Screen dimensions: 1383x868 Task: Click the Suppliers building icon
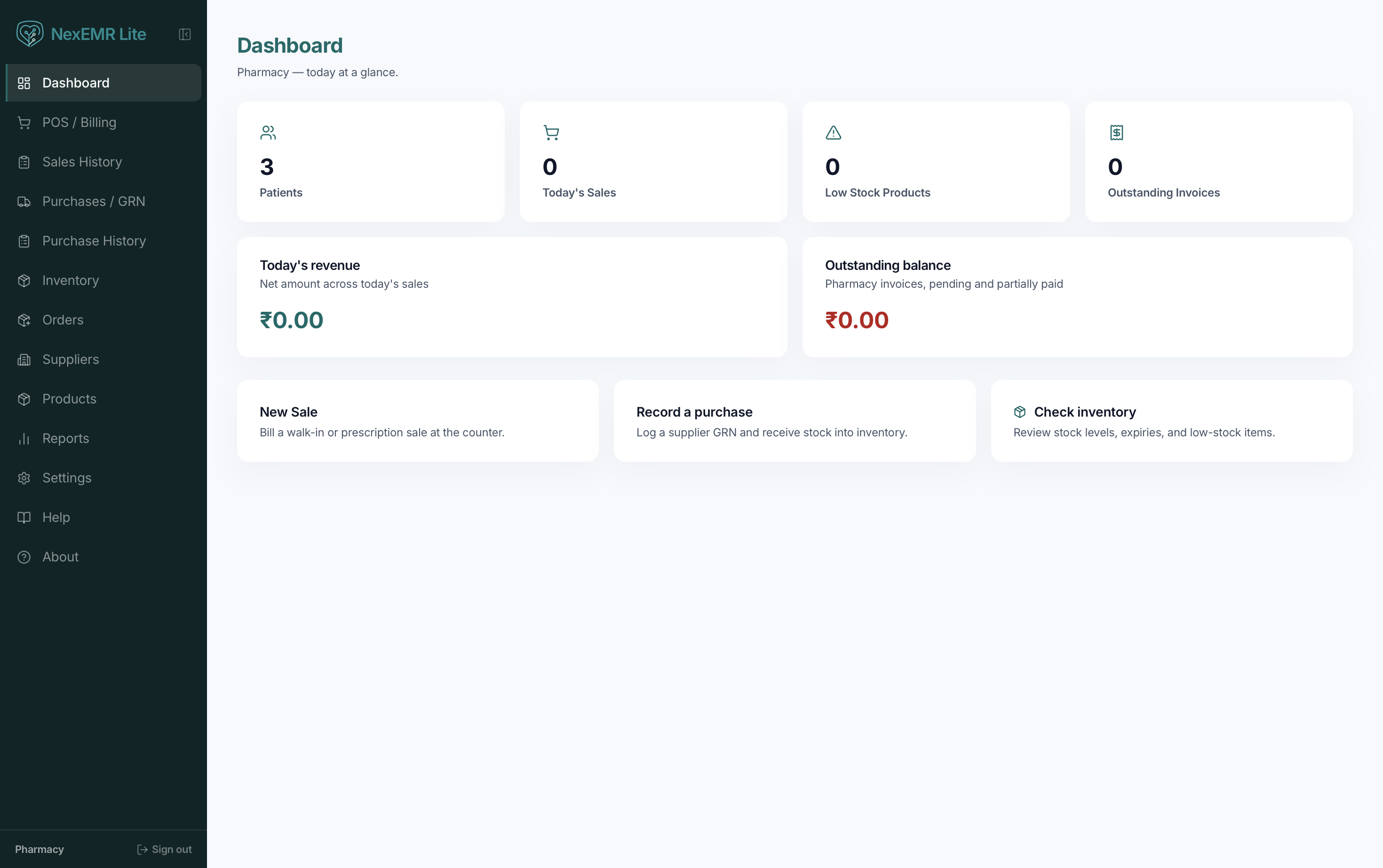point(24,360)
